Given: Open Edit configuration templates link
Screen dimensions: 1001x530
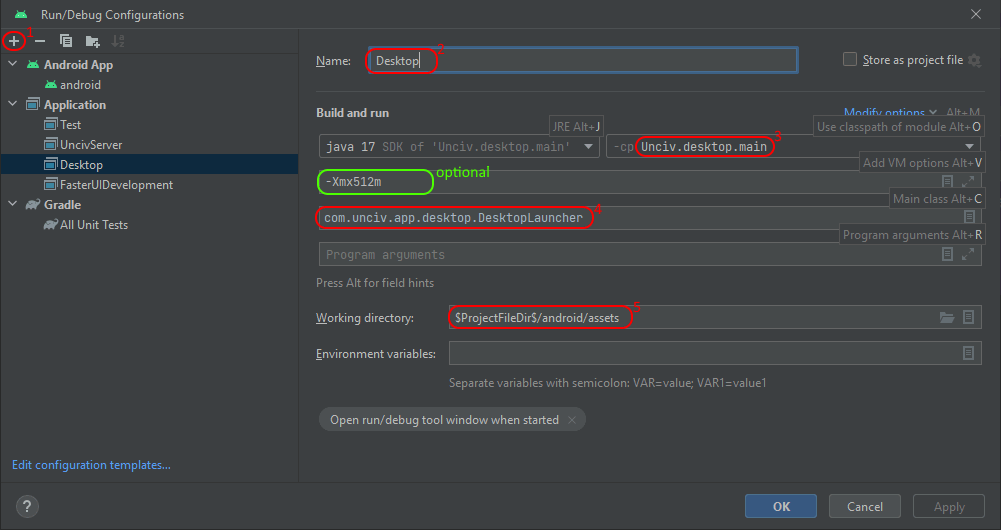Looking at the screenshot, I should coord(91,465).
